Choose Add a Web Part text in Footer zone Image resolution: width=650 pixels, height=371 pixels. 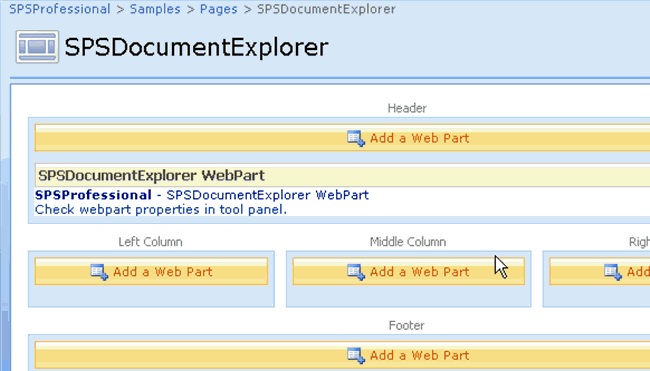coord(419,355)
